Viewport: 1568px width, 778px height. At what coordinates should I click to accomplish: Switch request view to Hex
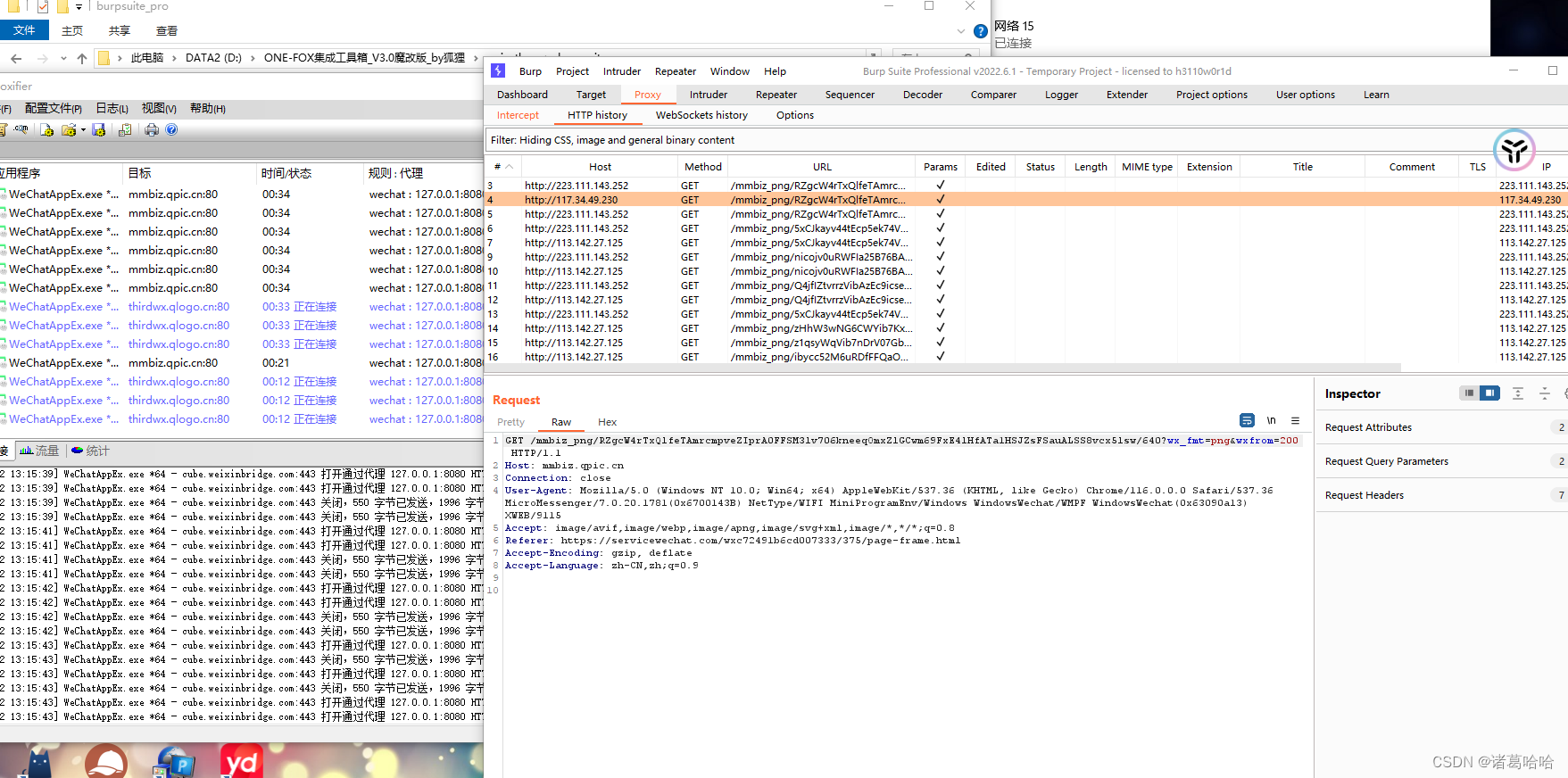pyautogui.click(x=607, y=422)
